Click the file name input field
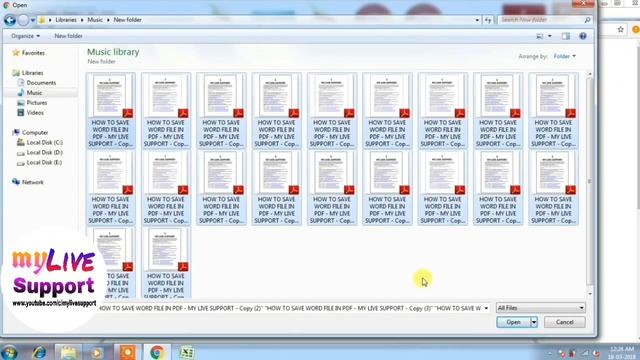The height and width of the screenshot is (360, 640). [x=290, y=308]
